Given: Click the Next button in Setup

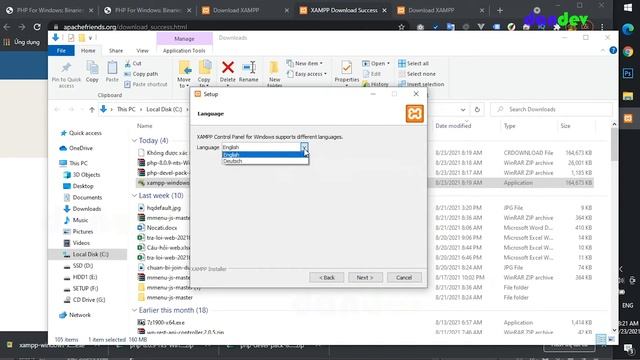Looking at the screenshot, I should click(x=365, y=278).
